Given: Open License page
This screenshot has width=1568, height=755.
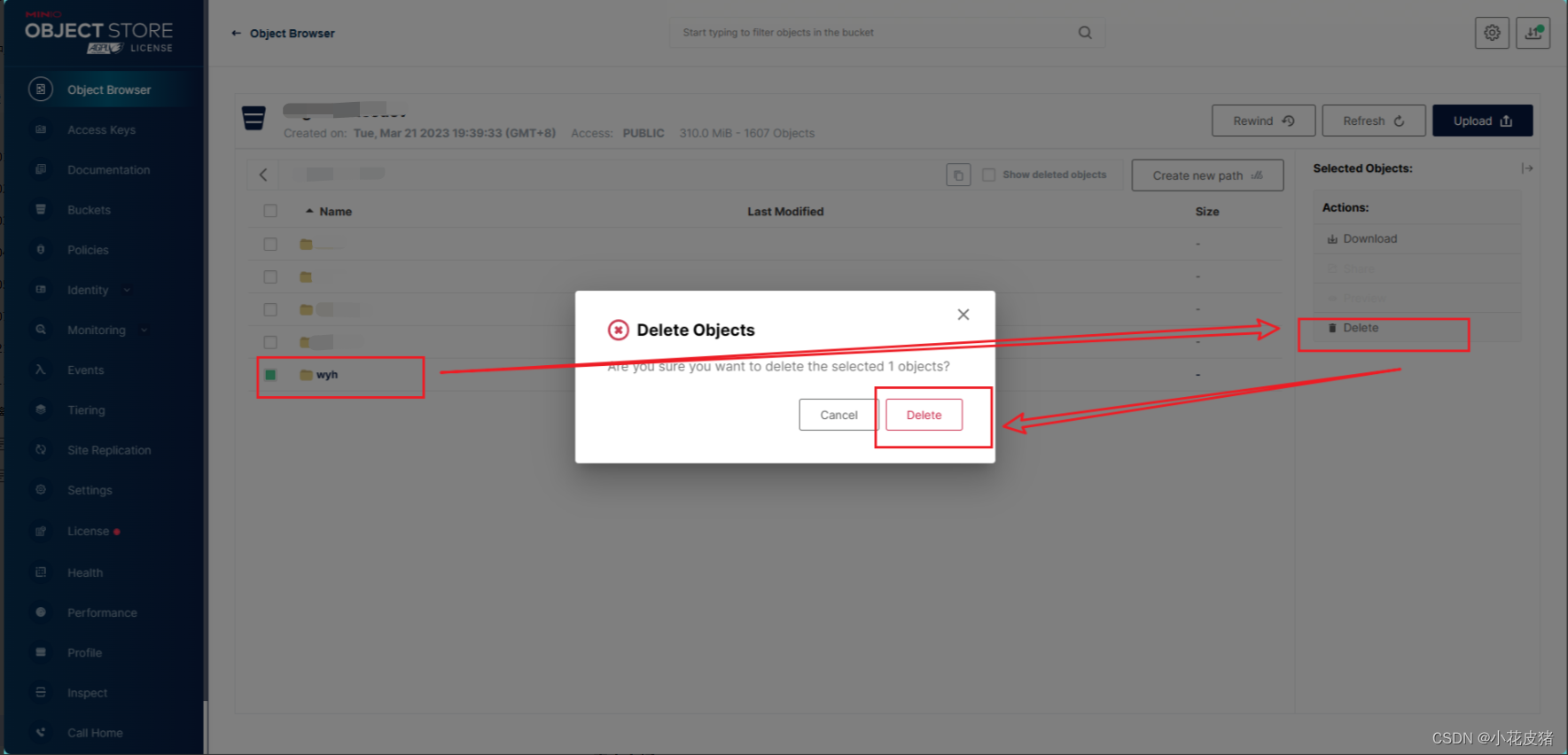Looking at the screenshot, I should tap(88, 531).
